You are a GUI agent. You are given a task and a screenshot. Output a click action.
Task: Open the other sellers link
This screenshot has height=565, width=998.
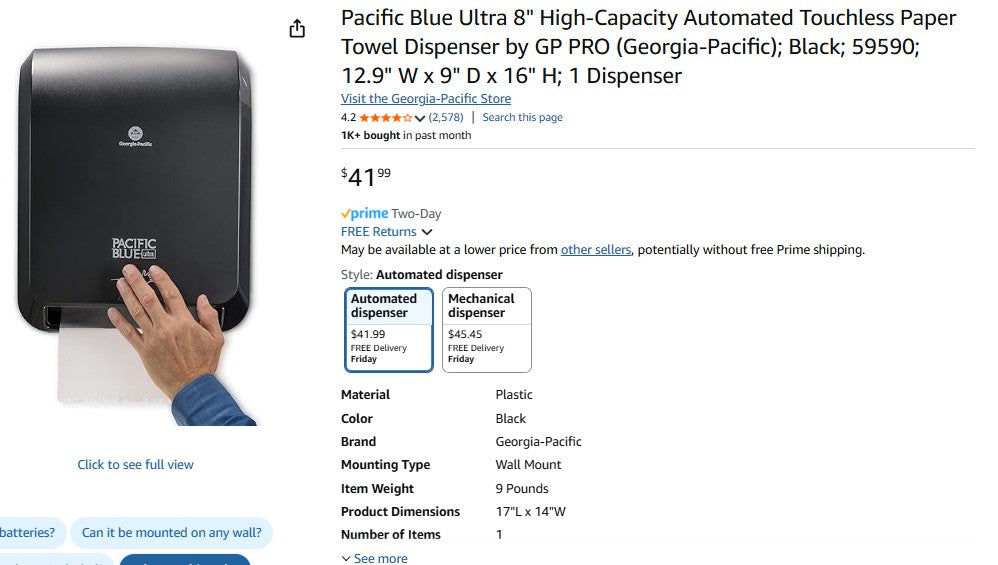595,250
